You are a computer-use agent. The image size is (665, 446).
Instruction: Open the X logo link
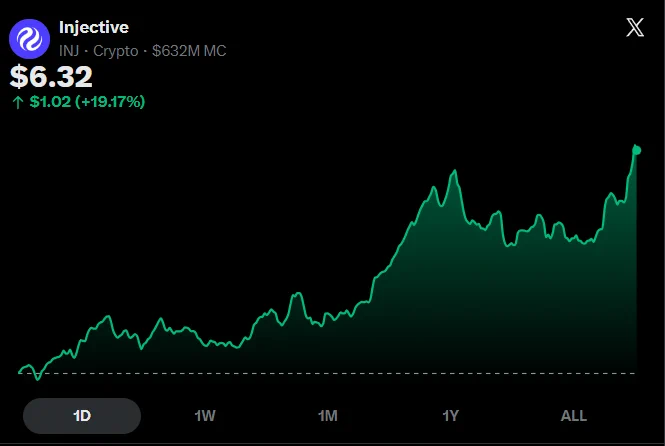click(x=635, y=28)
